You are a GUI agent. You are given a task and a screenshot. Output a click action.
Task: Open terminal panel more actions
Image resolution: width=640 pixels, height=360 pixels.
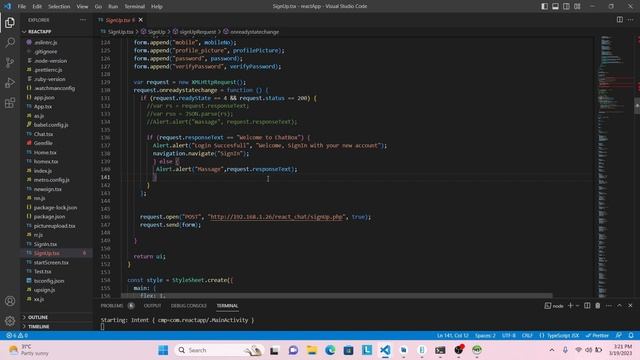(x=609, y=305)
